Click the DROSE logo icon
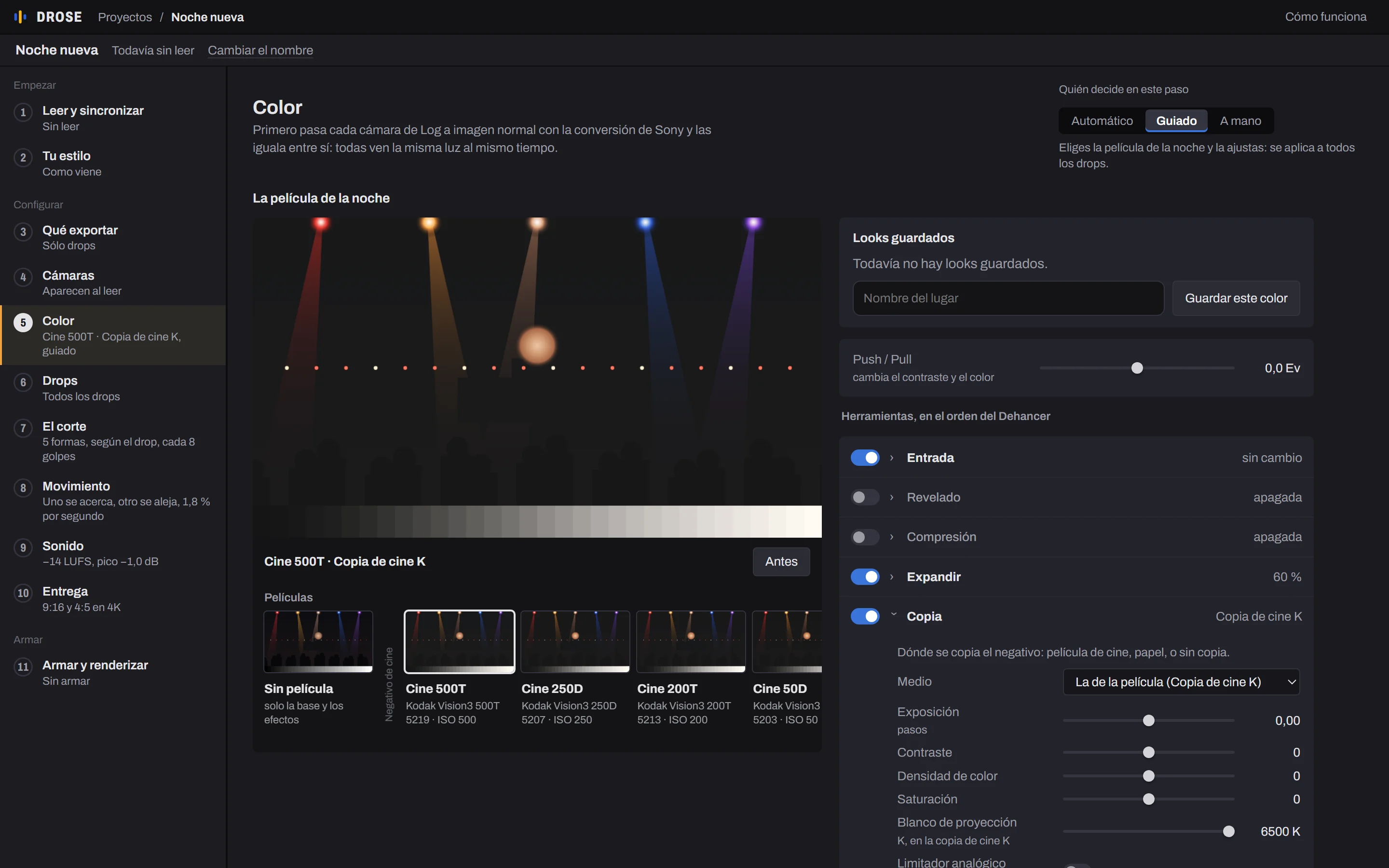Image resolution: width=1389 pixels, height=868 pixels. click(x=20, y=17)
